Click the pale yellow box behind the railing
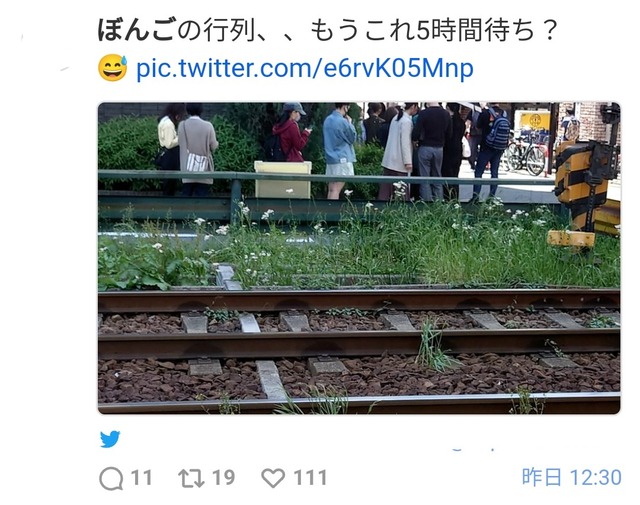Viewport: 640px width, 505px height. [283, 180]
